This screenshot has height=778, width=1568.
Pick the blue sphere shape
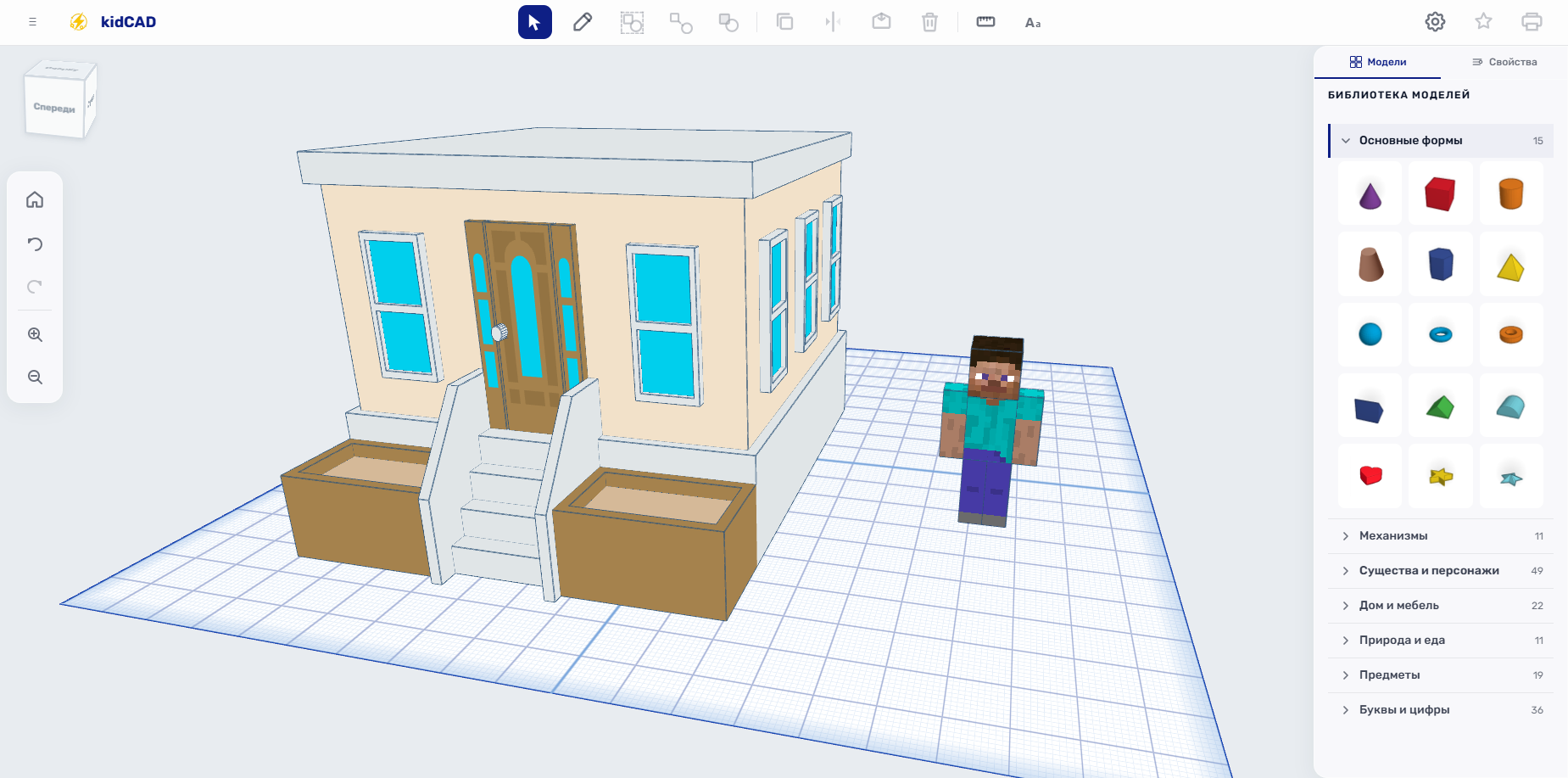tap(1370, 335)
